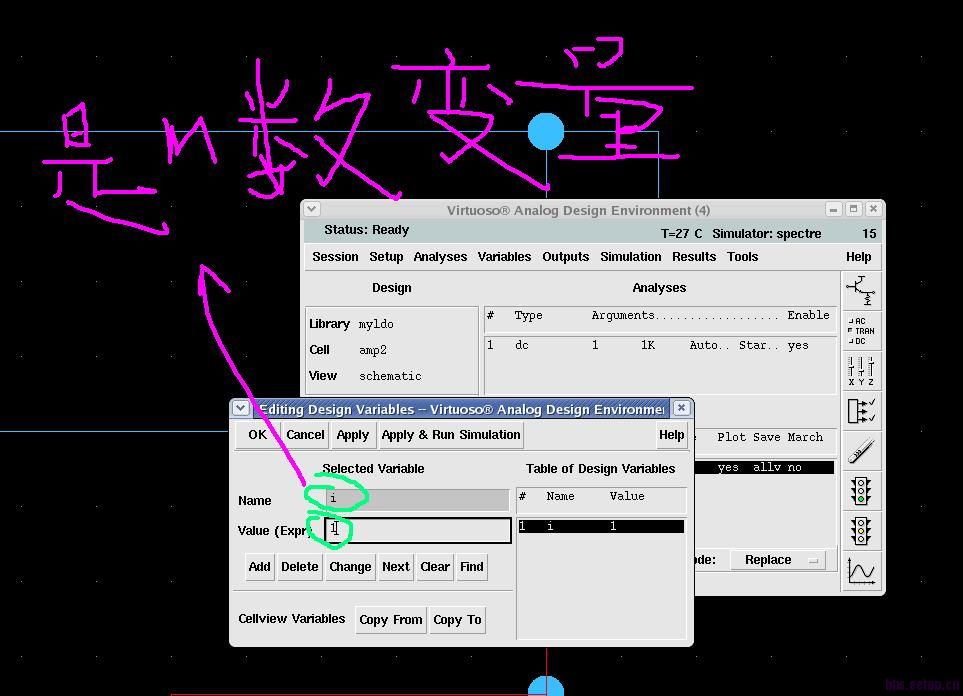Image resolution: width=963 pixels, height=696 pixels.
Task: Open Choose Analyses AC/TRAN/DC icon
Action: (x=860, y=330)
